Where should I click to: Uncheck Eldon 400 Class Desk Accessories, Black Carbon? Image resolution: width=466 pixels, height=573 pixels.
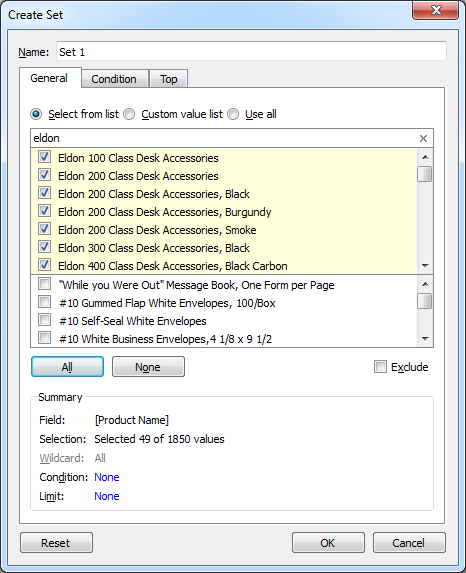coord(45,265)
